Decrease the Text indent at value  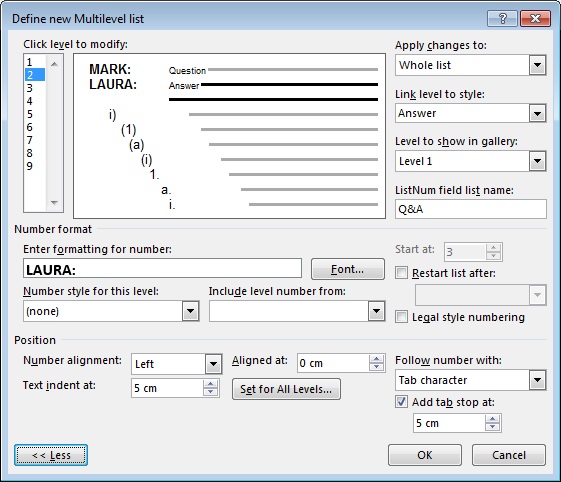click(x=210, y=392)
